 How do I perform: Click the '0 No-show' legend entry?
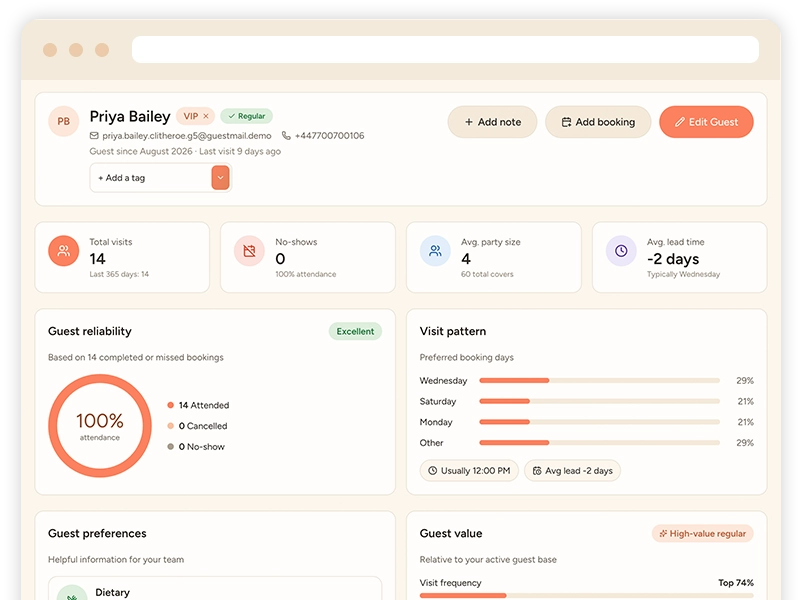(196, 447)
